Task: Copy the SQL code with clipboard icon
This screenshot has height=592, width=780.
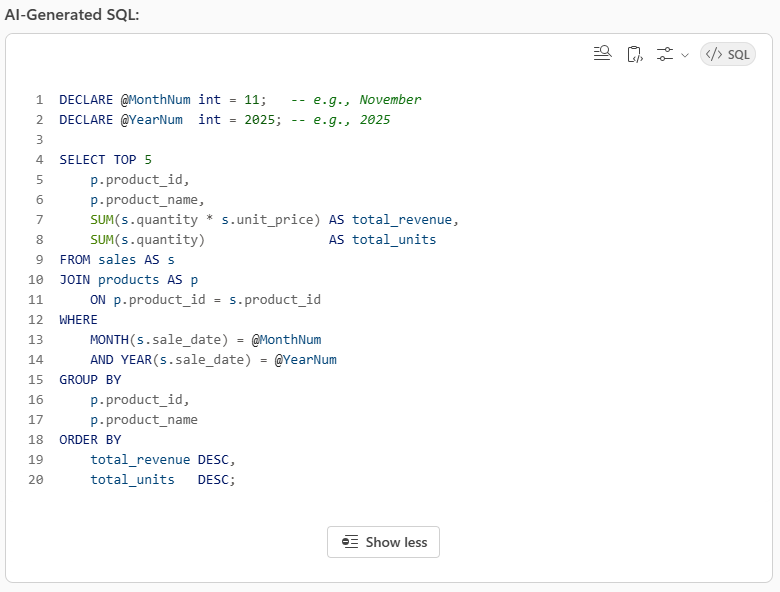Action: [x=634, y=54]
